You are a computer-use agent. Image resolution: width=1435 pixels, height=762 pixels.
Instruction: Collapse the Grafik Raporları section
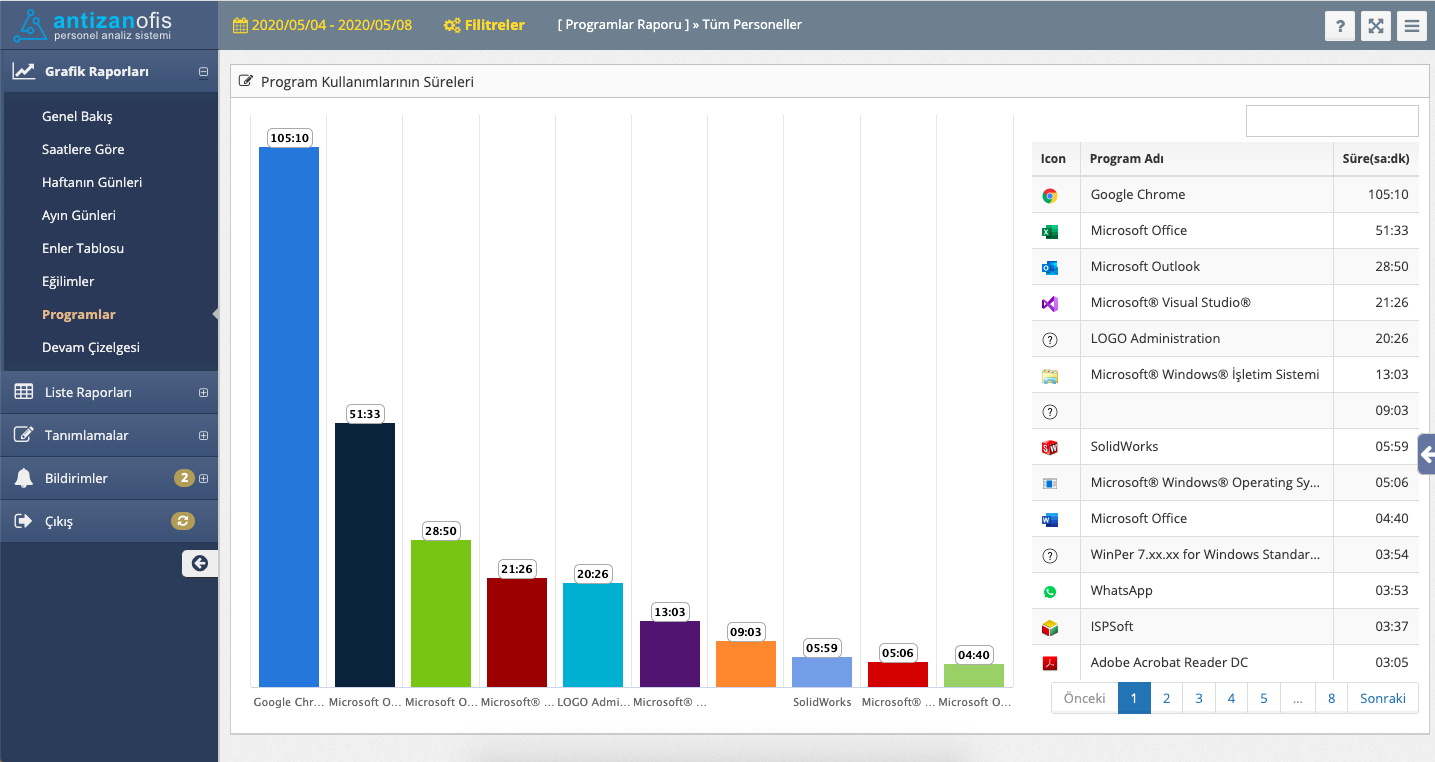204,72
